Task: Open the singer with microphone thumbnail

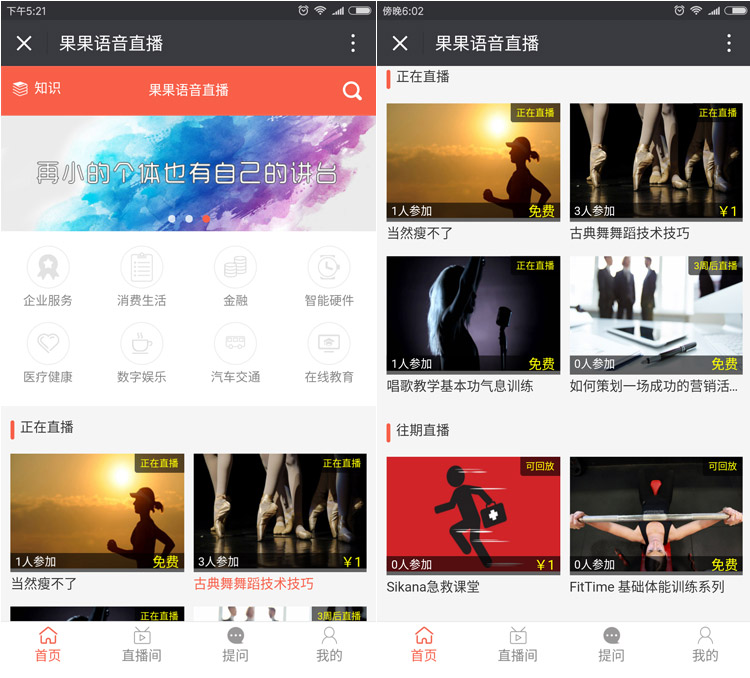Action: pos(473,315)
